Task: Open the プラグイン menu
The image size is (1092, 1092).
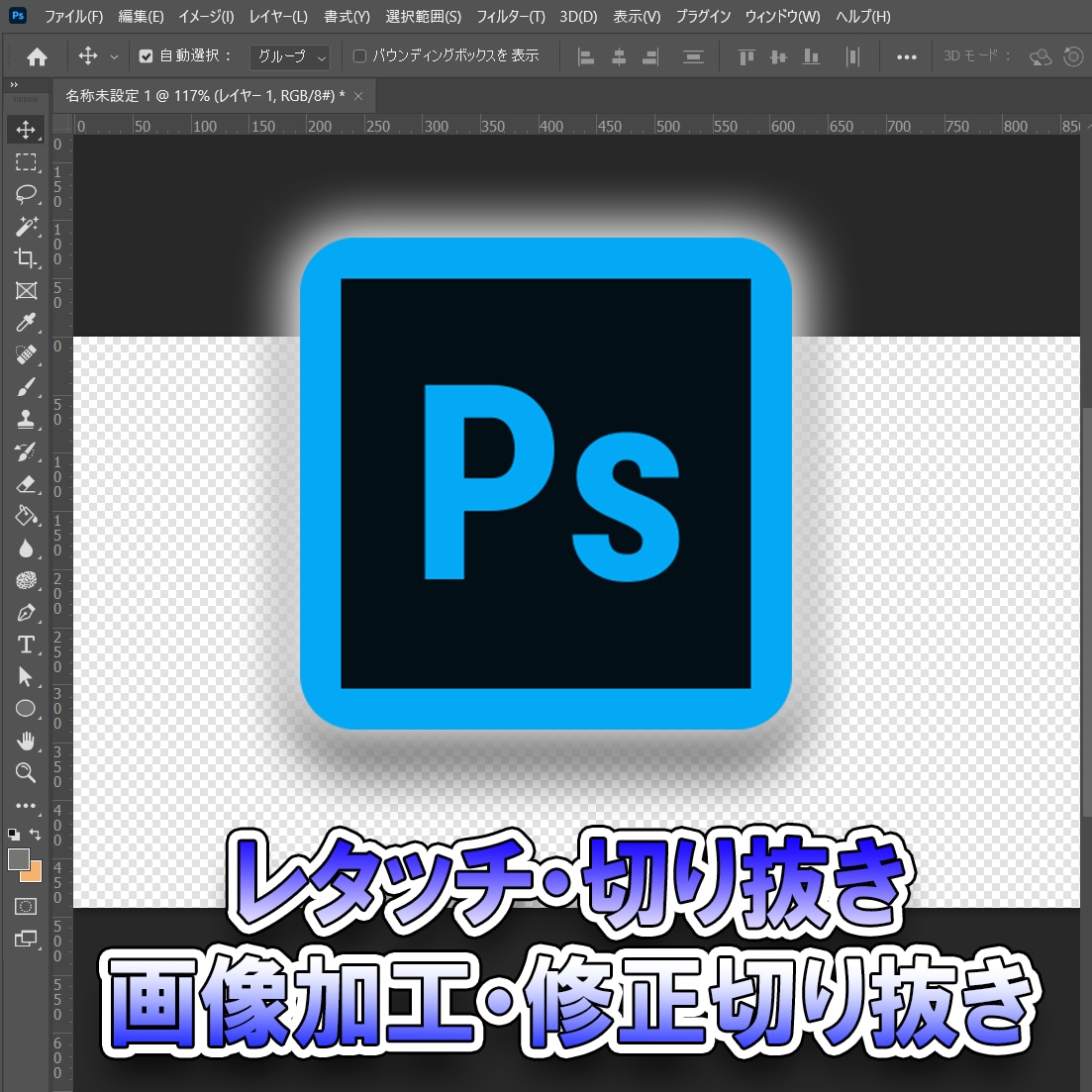Action: [x=703, y=17]
